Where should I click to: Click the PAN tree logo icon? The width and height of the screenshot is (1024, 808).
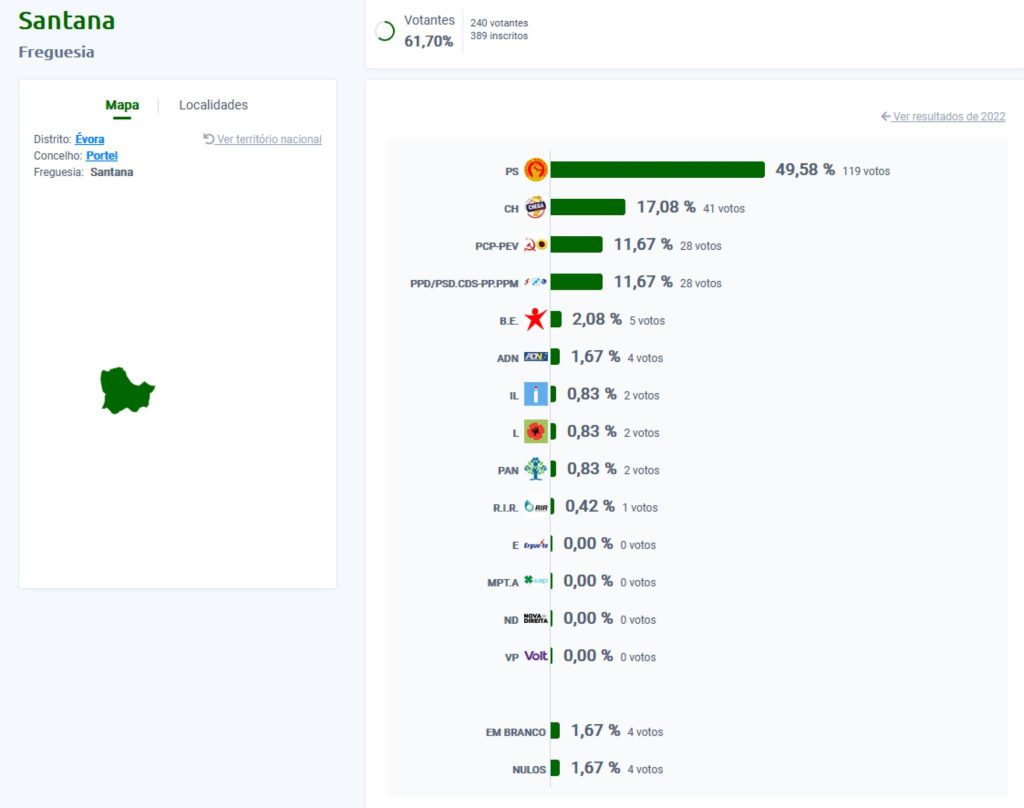[536, 469]
